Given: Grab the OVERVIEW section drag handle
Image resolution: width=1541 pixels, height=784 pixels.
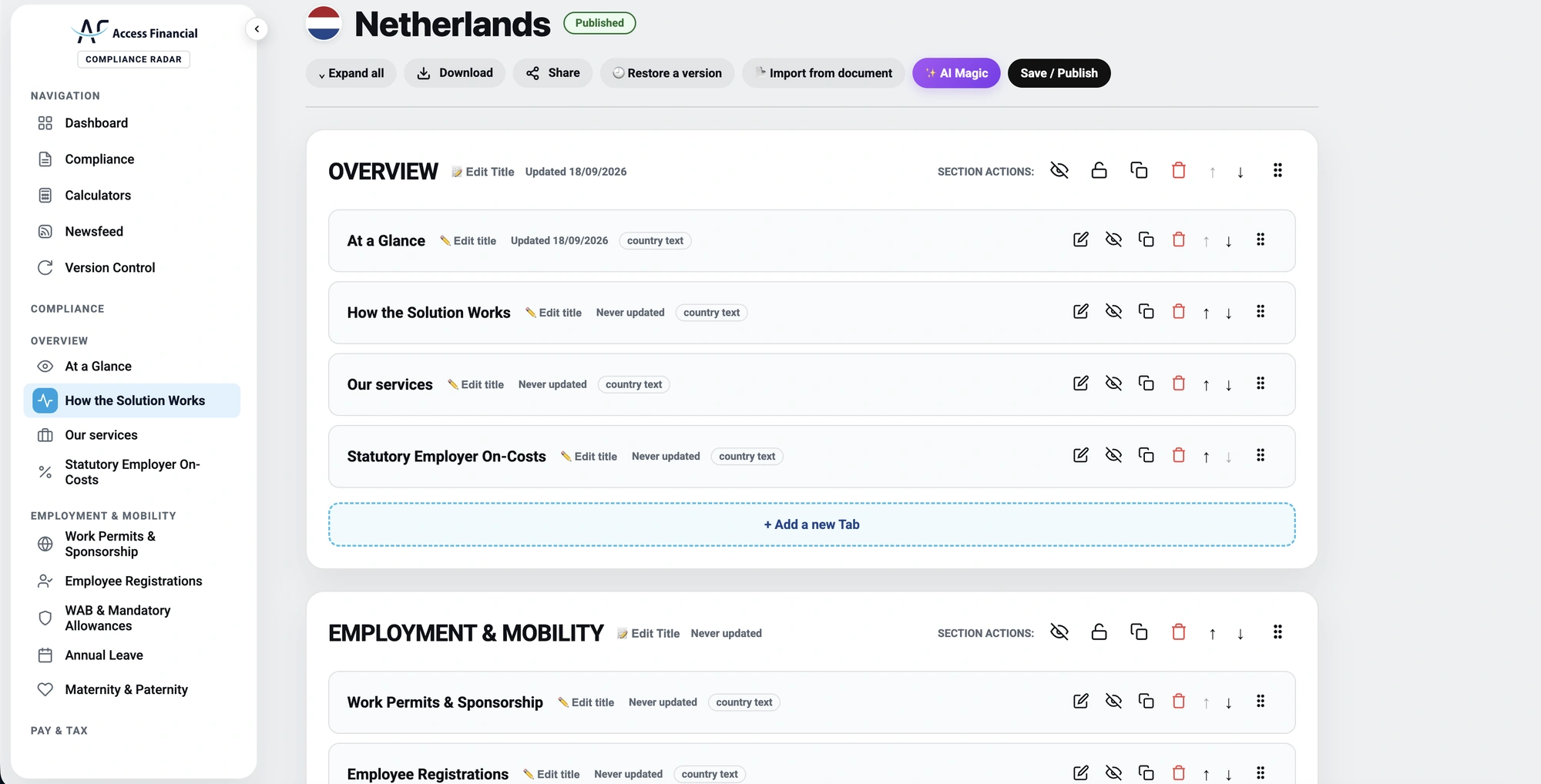Looking at the screenshot, I should tap(1277, 170).
